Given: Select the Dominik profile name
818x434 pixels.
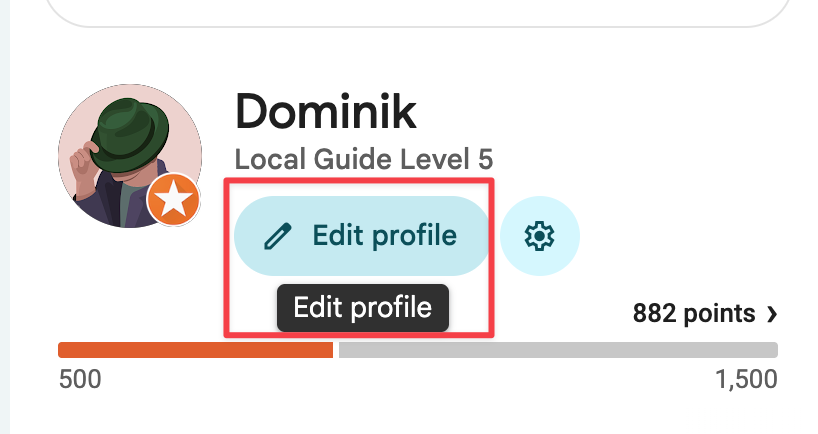Looking at the screenshot, I should [325, 112].
